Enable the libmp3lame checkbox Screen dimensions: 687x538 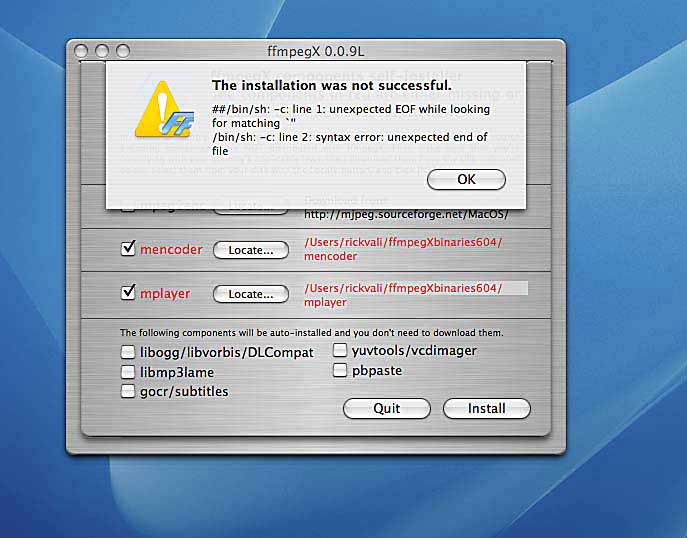[x=128, y=372]
